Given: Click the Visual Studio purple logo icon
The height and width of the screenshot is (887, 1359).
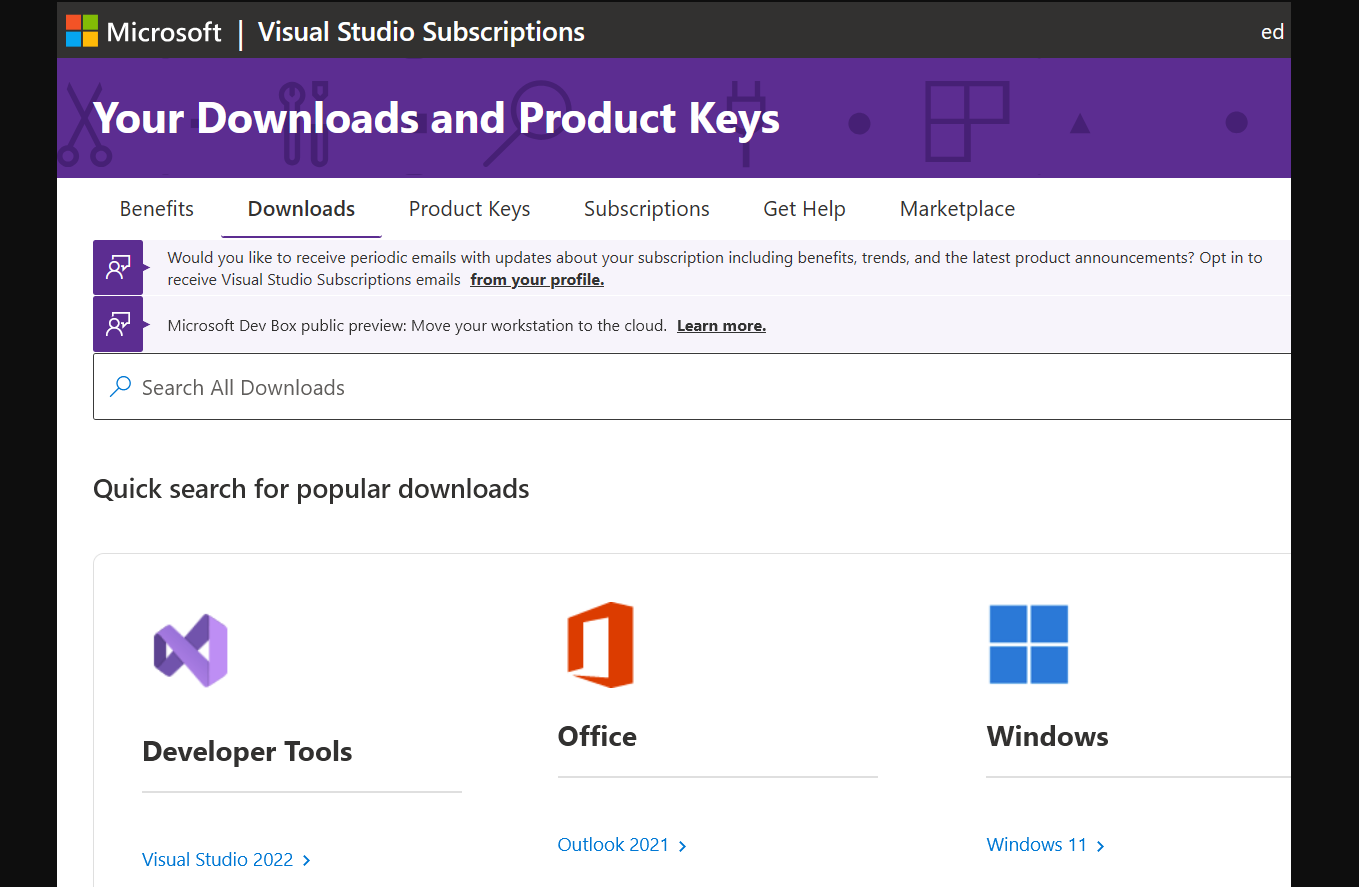Looking at the screenshot, I should (x=190, y=650).
